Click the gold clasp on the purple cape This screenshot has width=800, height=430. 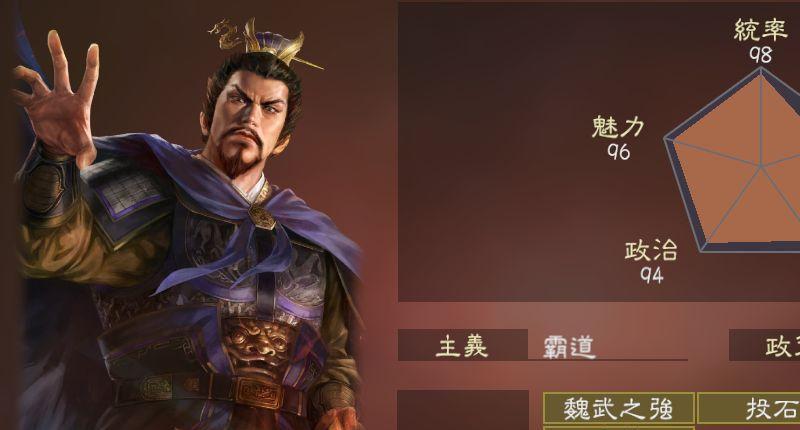point(262,216)
